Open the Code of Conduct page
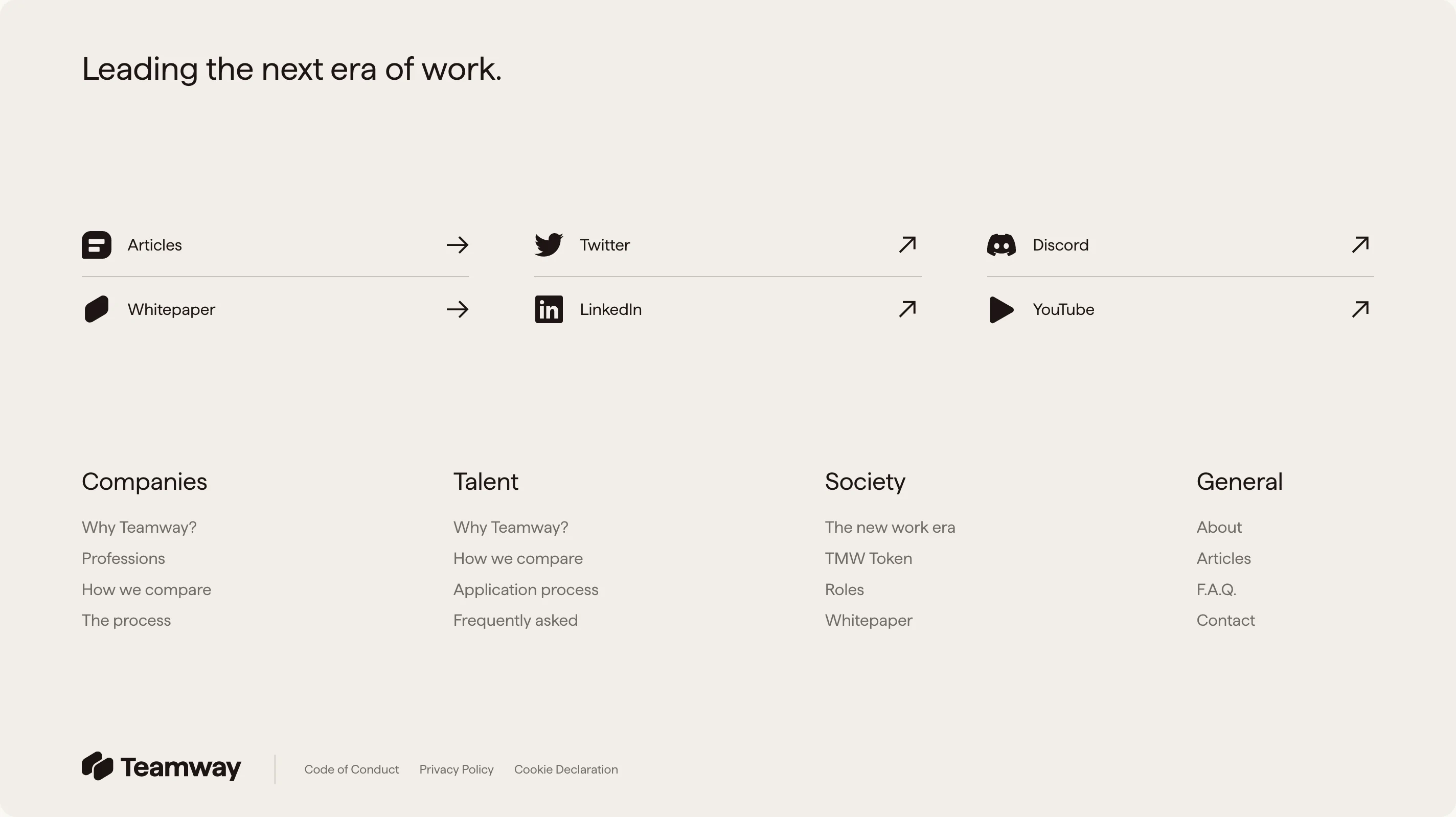The image size is (1456, 817). pyautogui.click(x=352, y=769)
